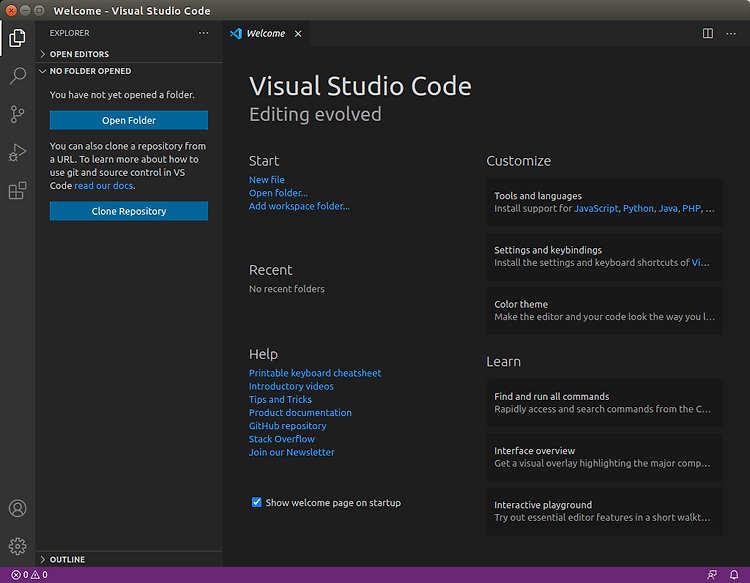Click the VS Code logo on Welcome tab
Viewport: 750px width, 583px height.
point(236,33)
